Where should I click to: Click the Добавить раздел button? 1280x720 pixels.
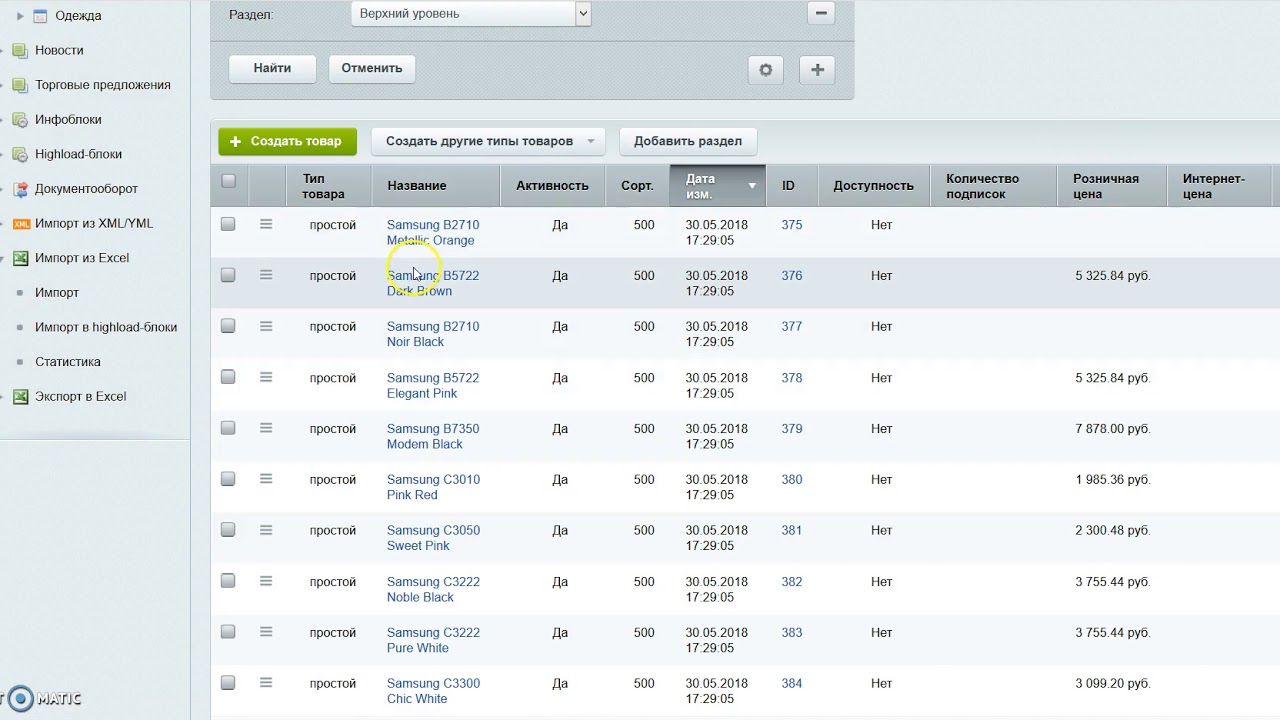tap(688, 141)
